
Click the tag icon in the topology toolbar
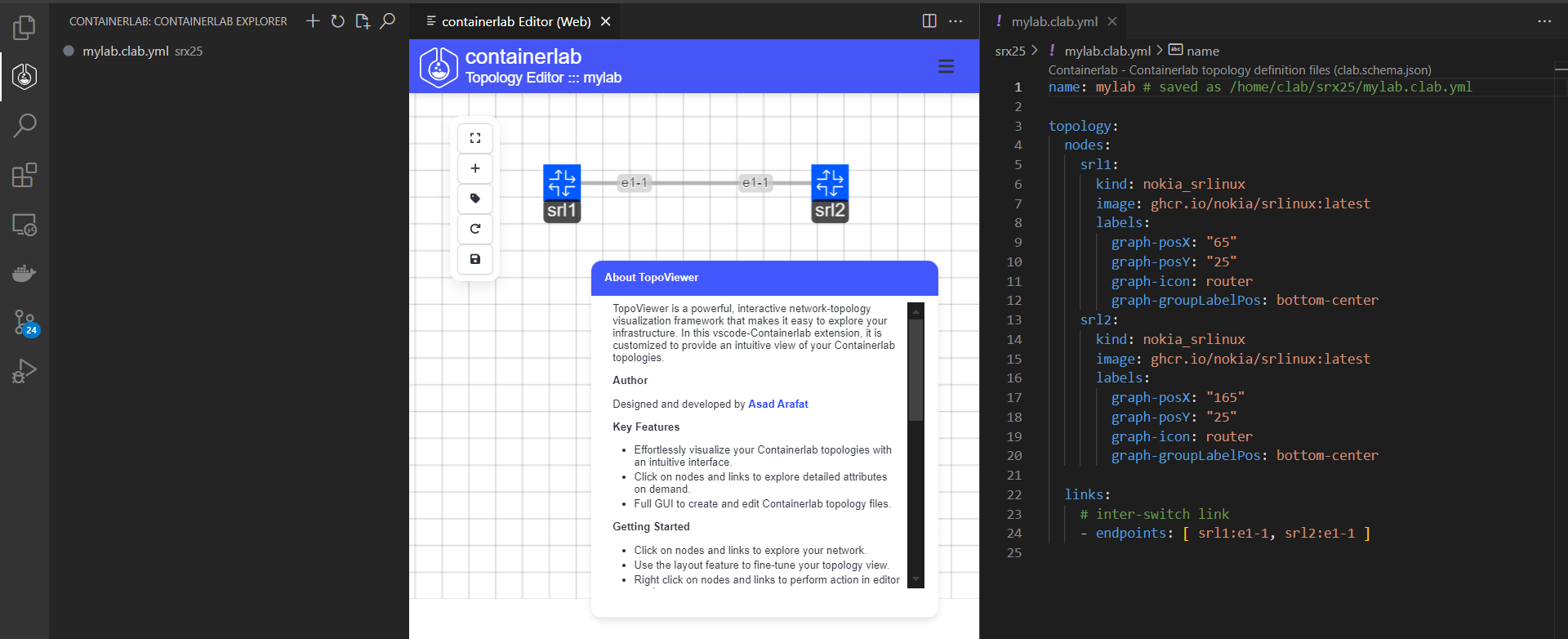[475, 199]
